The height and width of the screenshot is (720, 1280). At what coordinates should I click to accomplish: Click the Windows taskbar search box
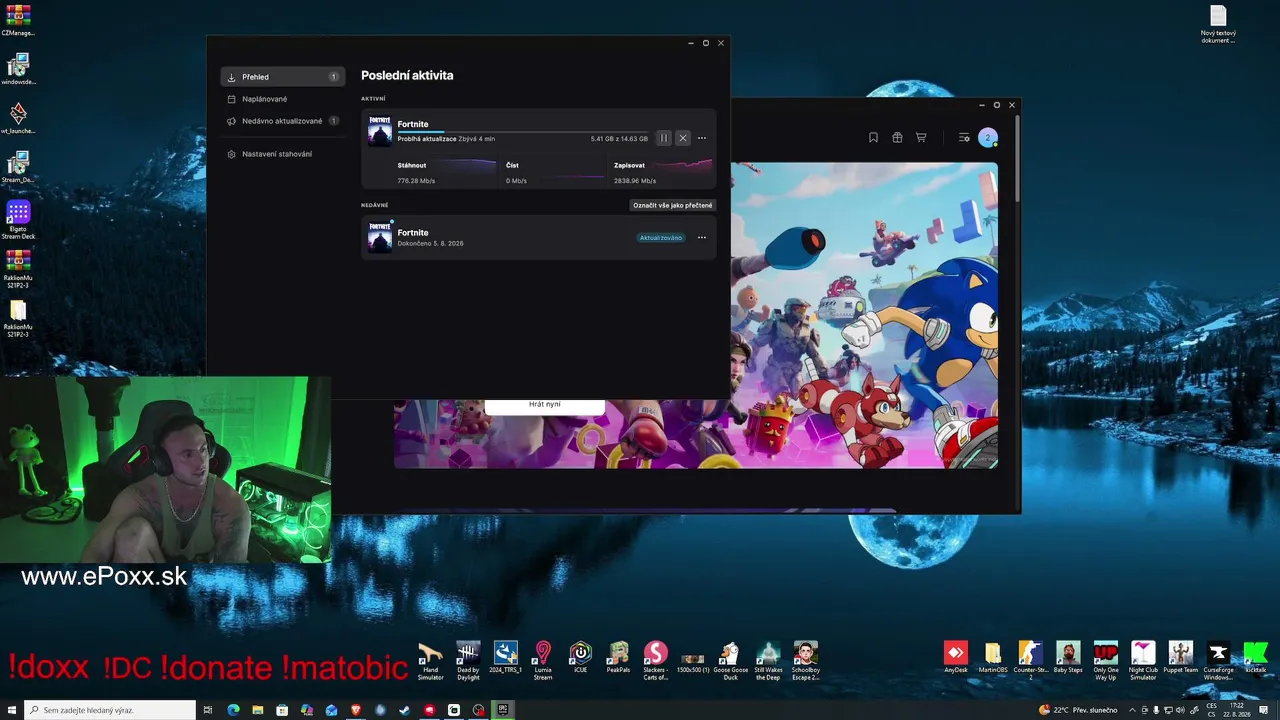[x=108, y=710]
